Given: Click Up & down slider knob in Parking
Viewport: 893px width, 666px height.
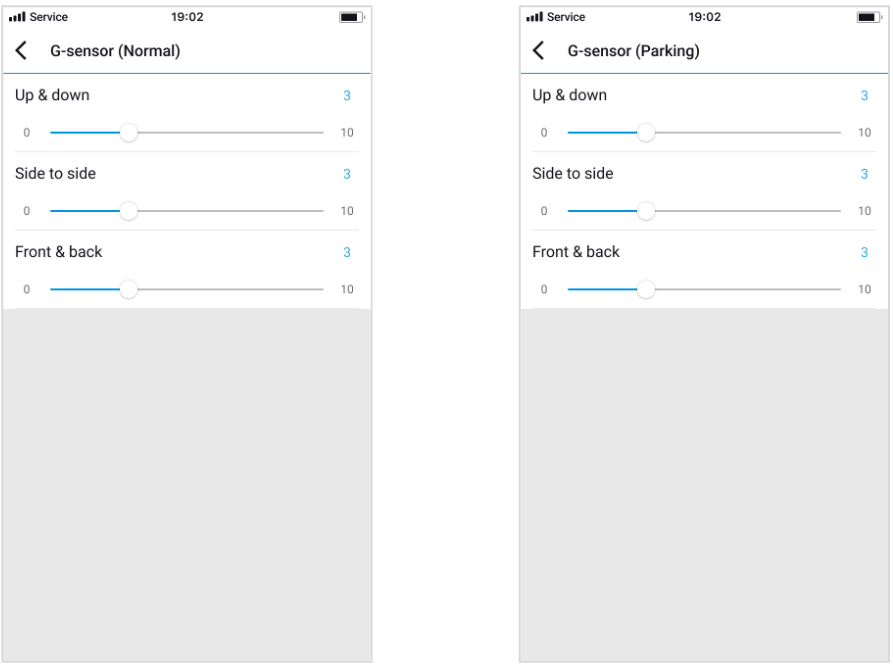Looking at the screenshot, I should 646,133.
